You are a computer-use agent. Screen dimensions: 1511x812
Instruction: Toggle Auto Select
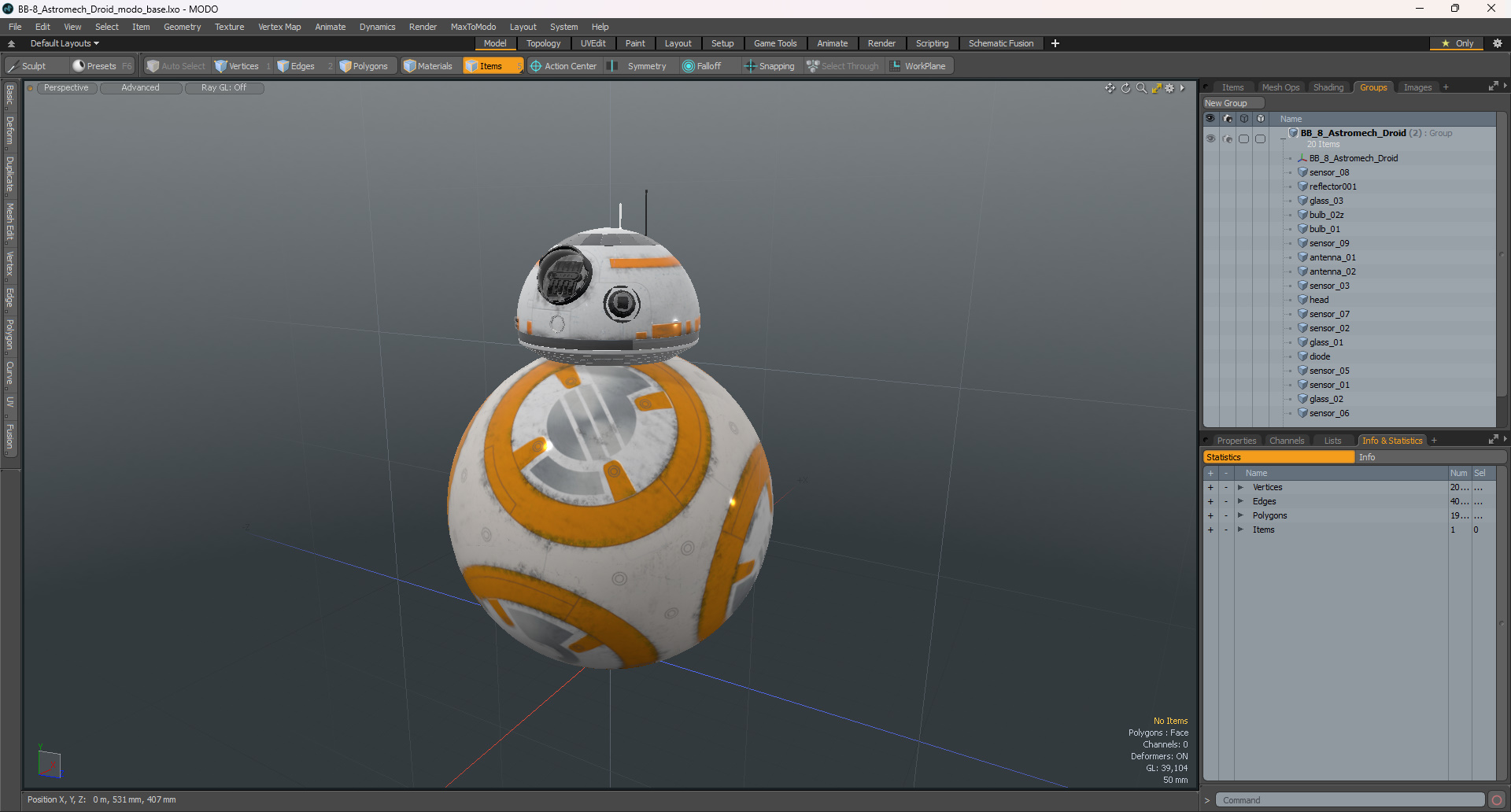coord(177,66)
